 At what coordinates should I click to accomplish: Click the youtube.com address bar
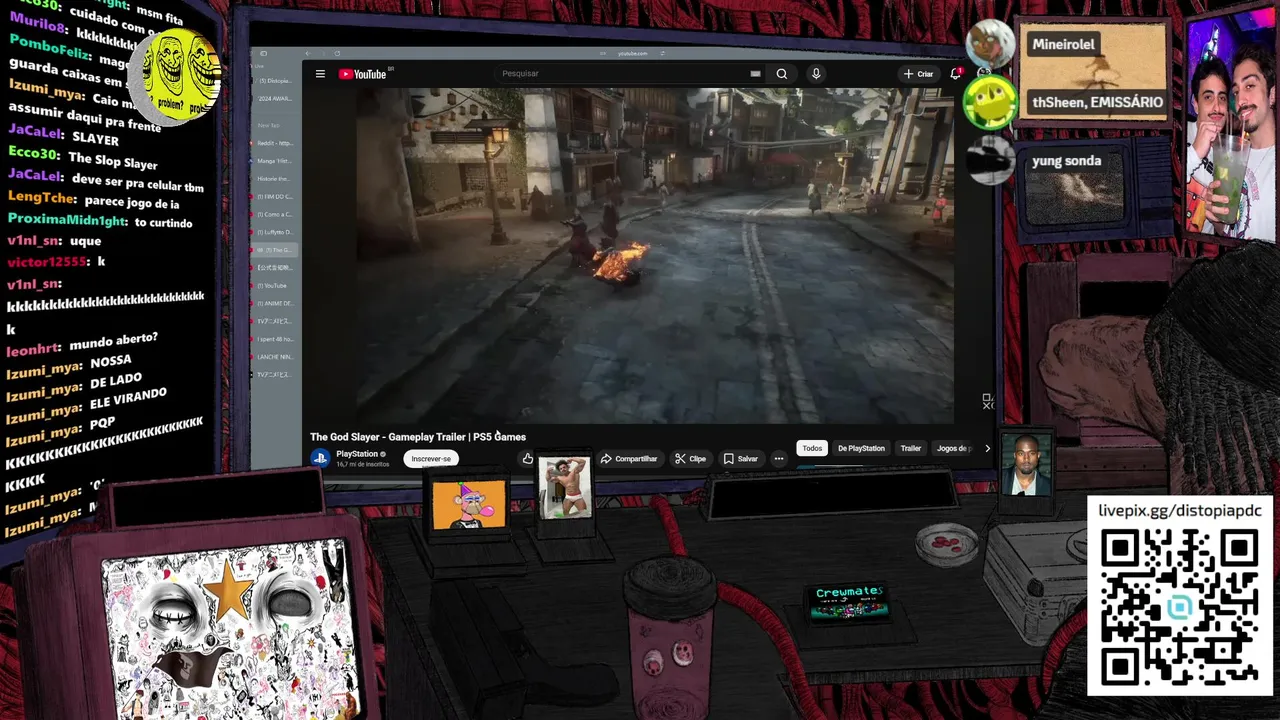(x=632, y=53)
